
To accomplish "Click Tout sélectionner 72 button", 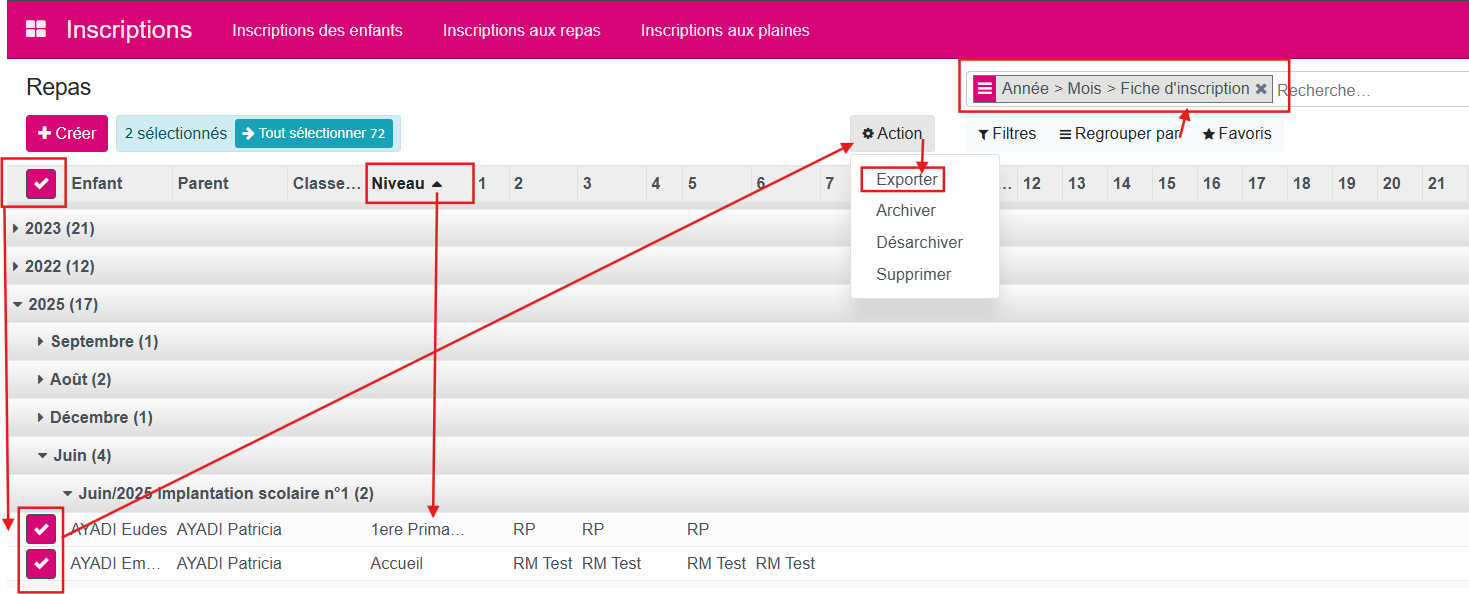I will click(x=314, y=133).
